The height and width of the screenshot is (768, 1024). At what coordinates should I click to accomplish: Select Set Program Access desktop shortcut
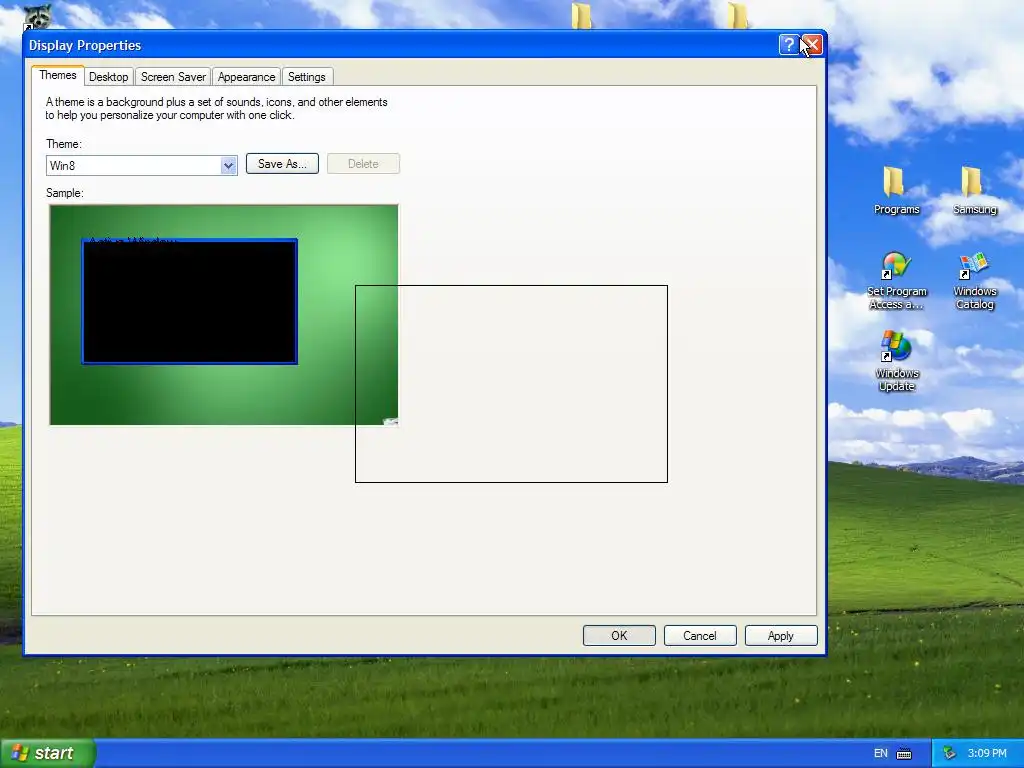pyautogui.click(x=896, y=281)
